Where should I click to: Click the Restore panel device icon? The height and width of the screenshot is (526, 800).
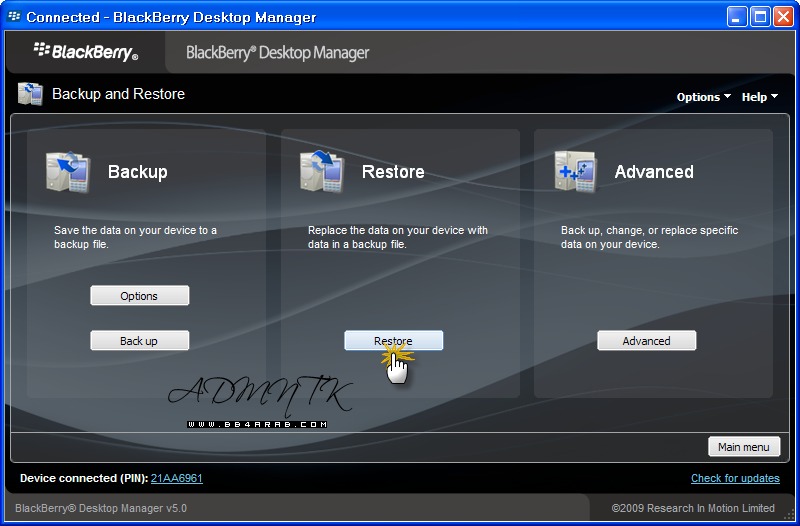point(322,171)
